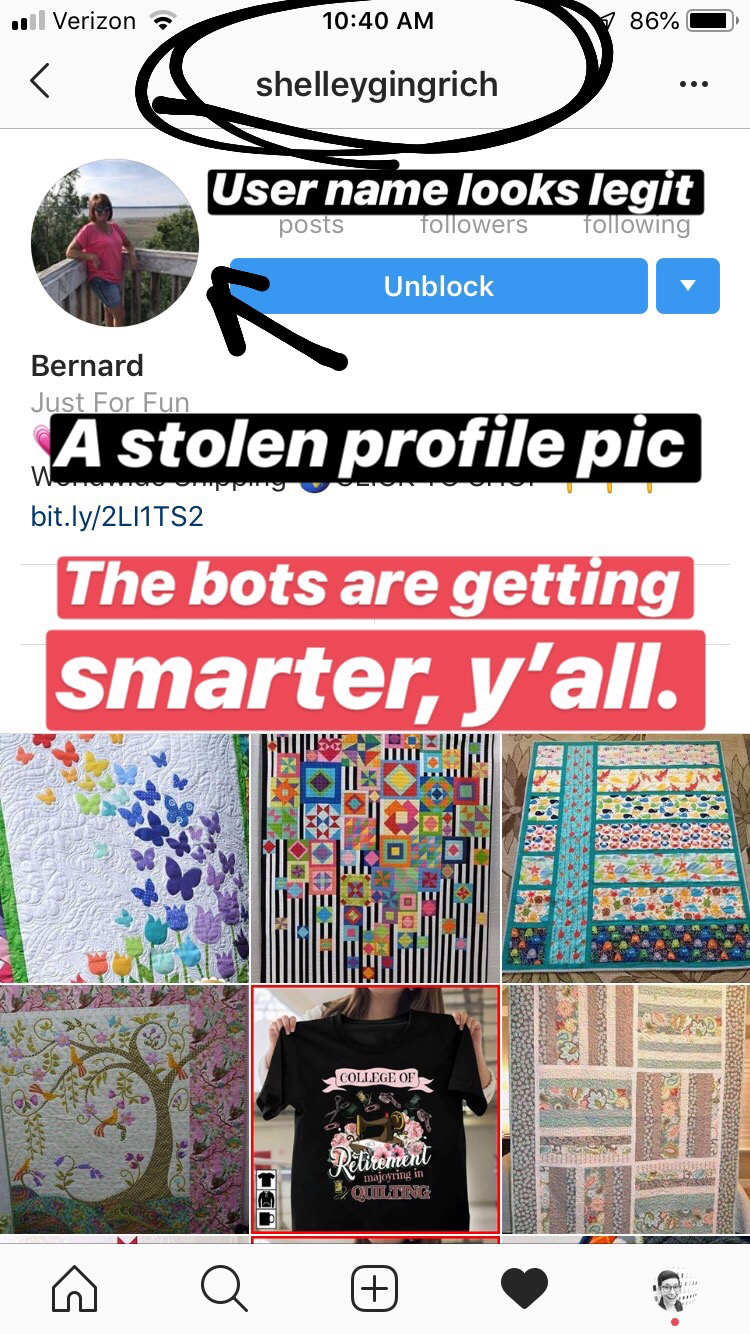This screenshot has height=1334, width=750.
Task: Tap the shelleygingrich username title
Action: pos(377,84)
